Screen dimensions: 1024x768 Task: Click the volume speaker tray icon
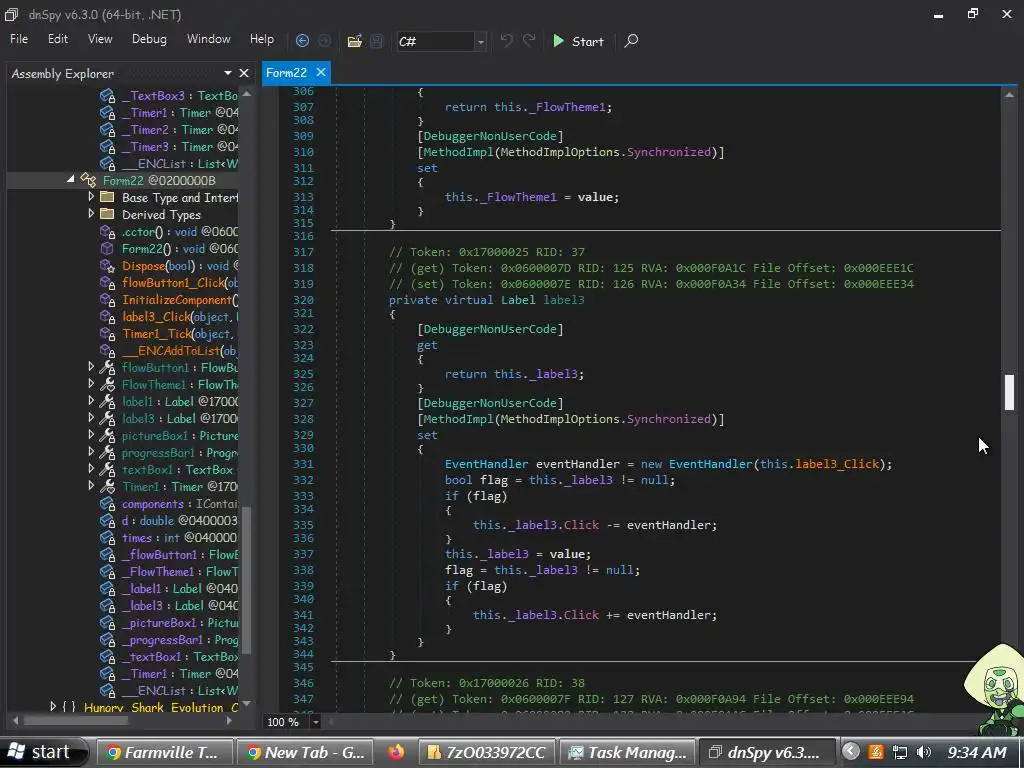tap(923, 752)
